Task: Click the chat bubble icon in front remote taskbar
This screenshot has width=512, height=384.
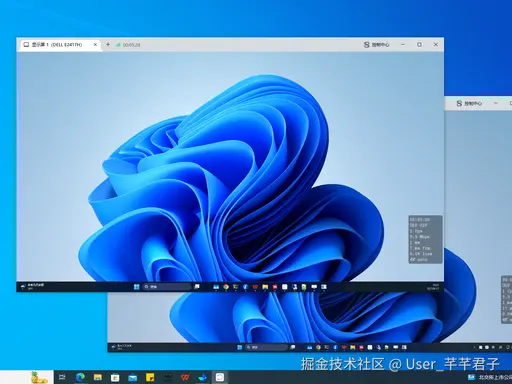Action: [x=314, y=287]
